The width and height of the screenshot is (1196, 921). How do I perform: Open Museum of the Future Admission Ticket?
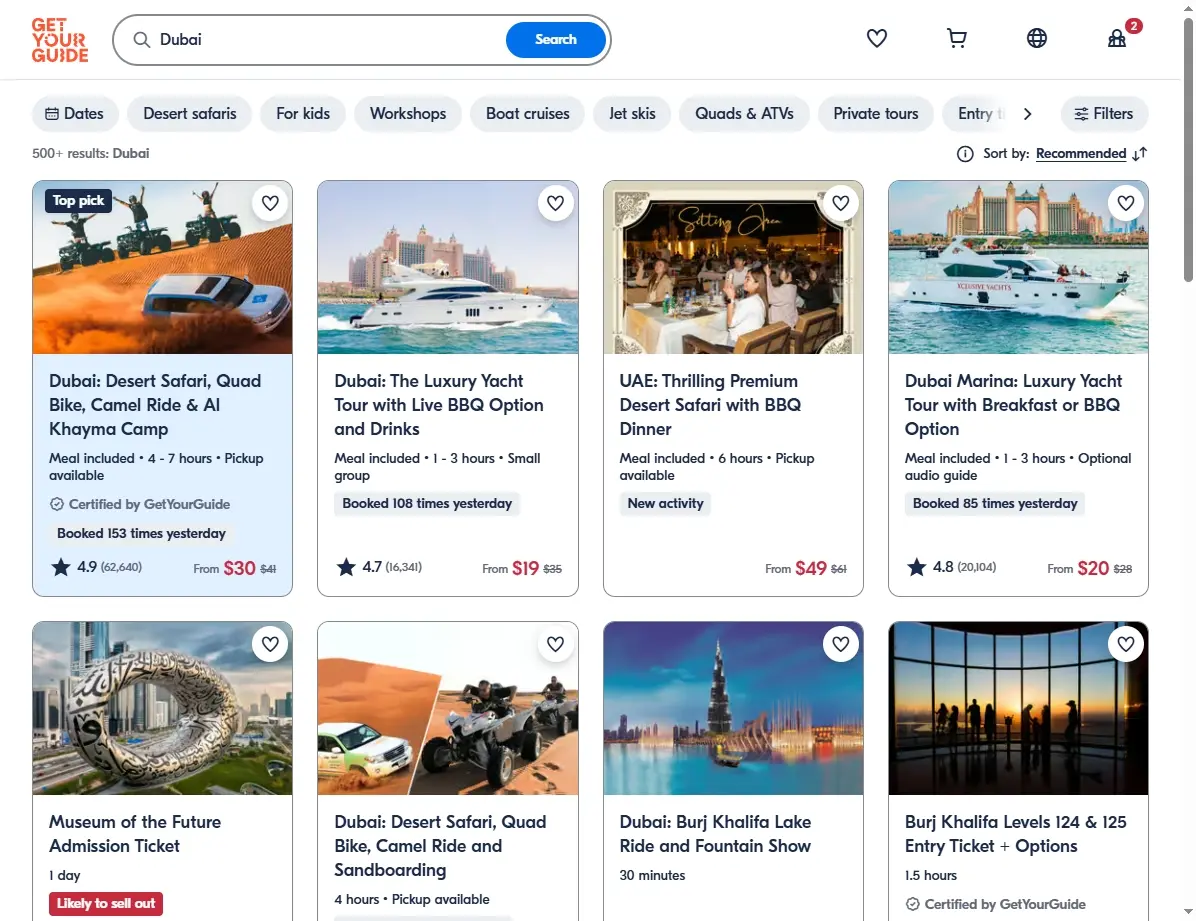pyautogui.click(x=135, y=834)
